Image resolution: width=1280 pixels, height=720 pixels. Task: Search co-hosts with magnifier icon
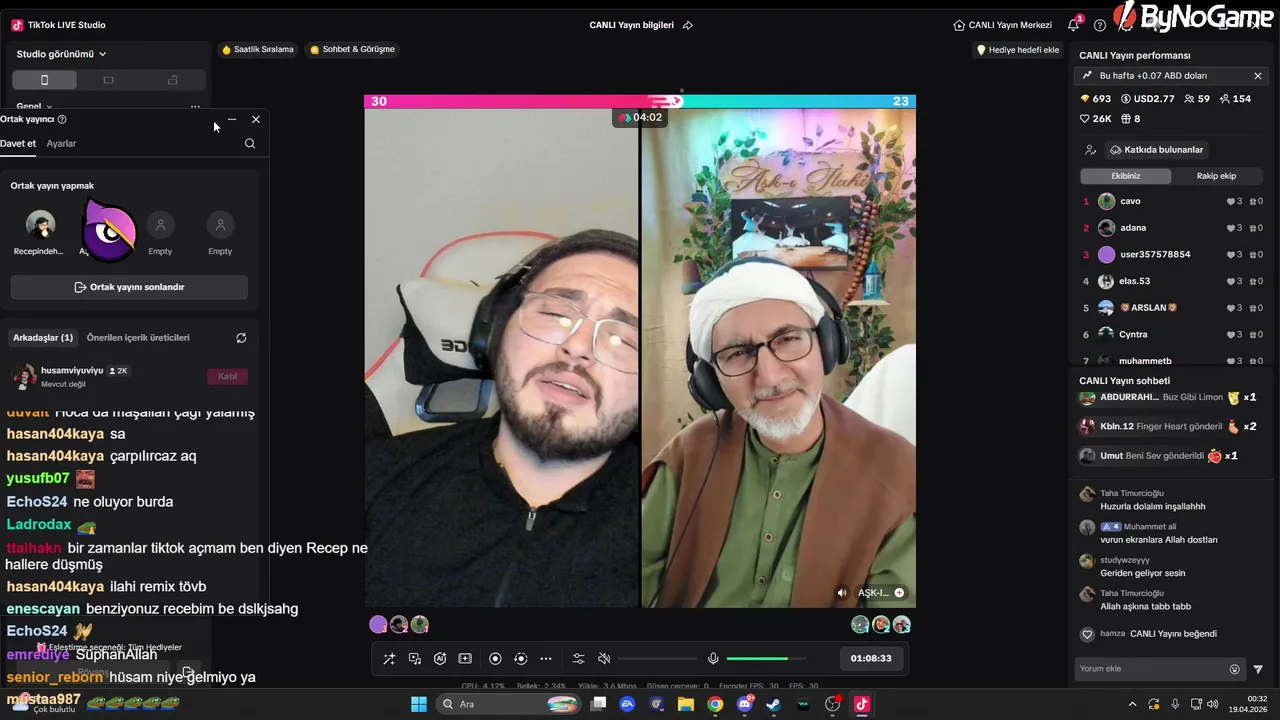coord(250,143)
